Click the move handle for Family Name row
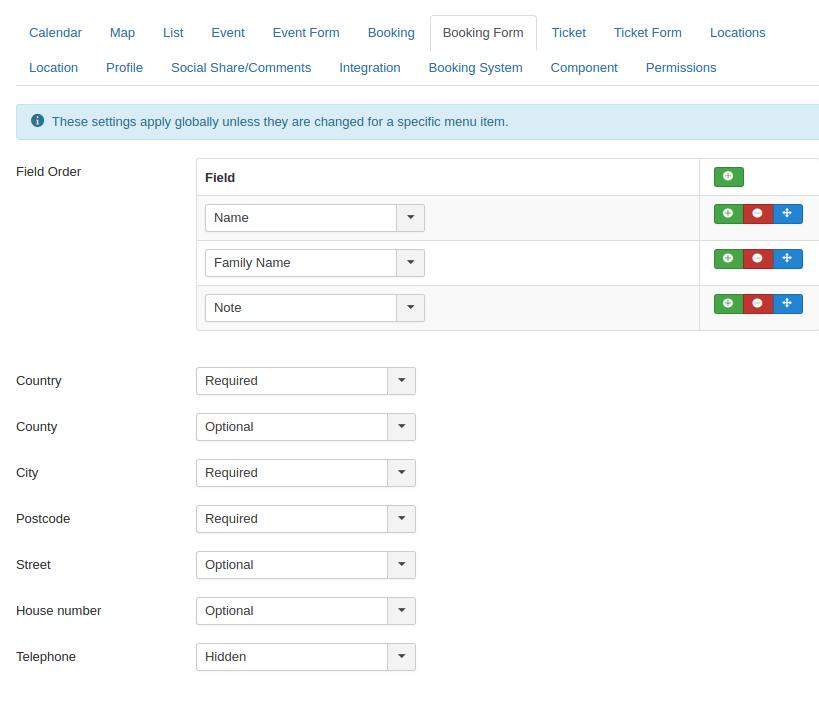Screen dimensions: 819x706 tap(787, 259)
